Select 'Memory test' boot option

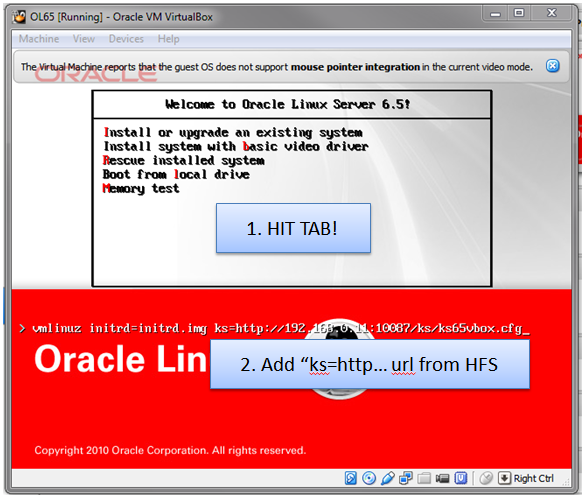coord(141,188)
